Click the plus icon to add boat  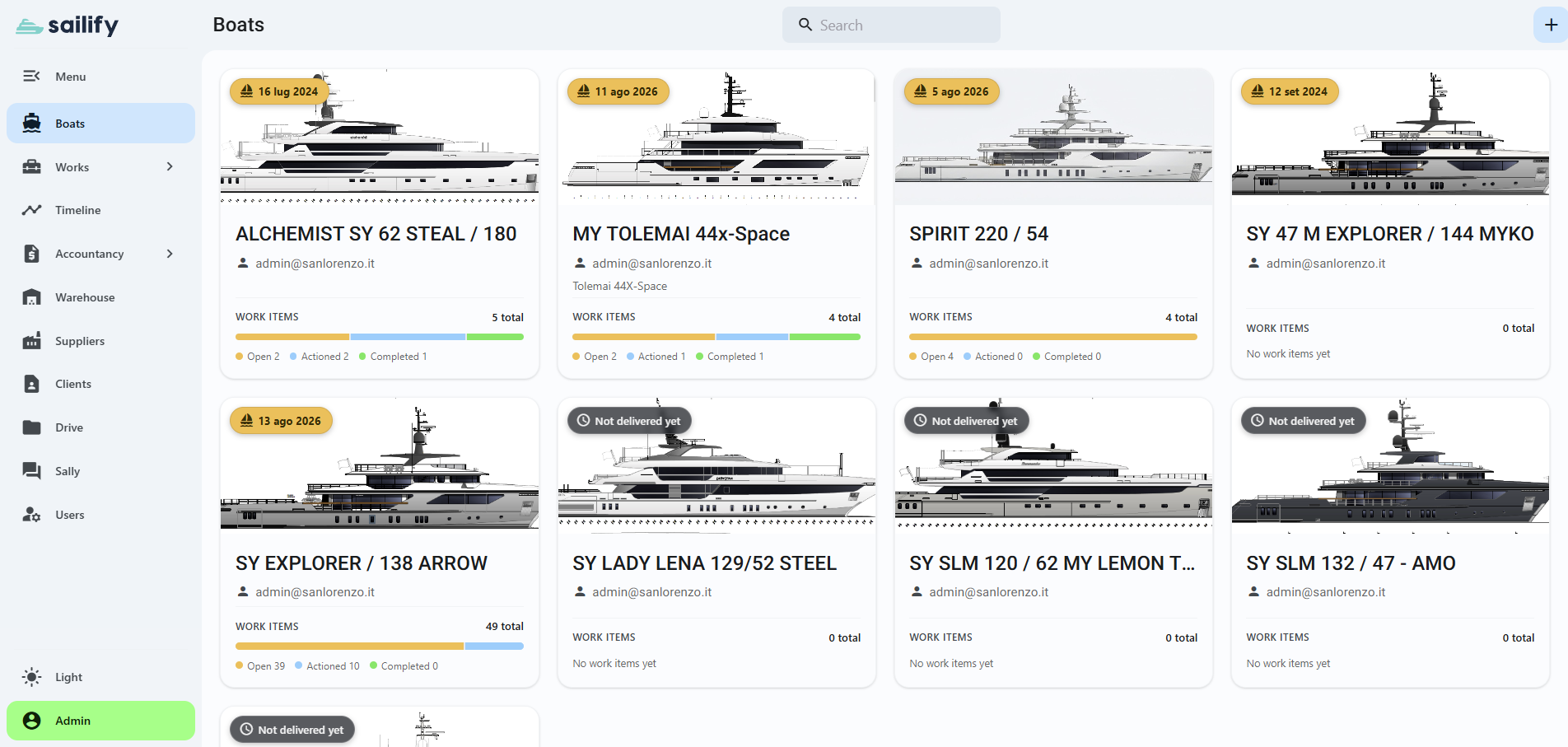pyautogui.click(x=1551, y=25)
